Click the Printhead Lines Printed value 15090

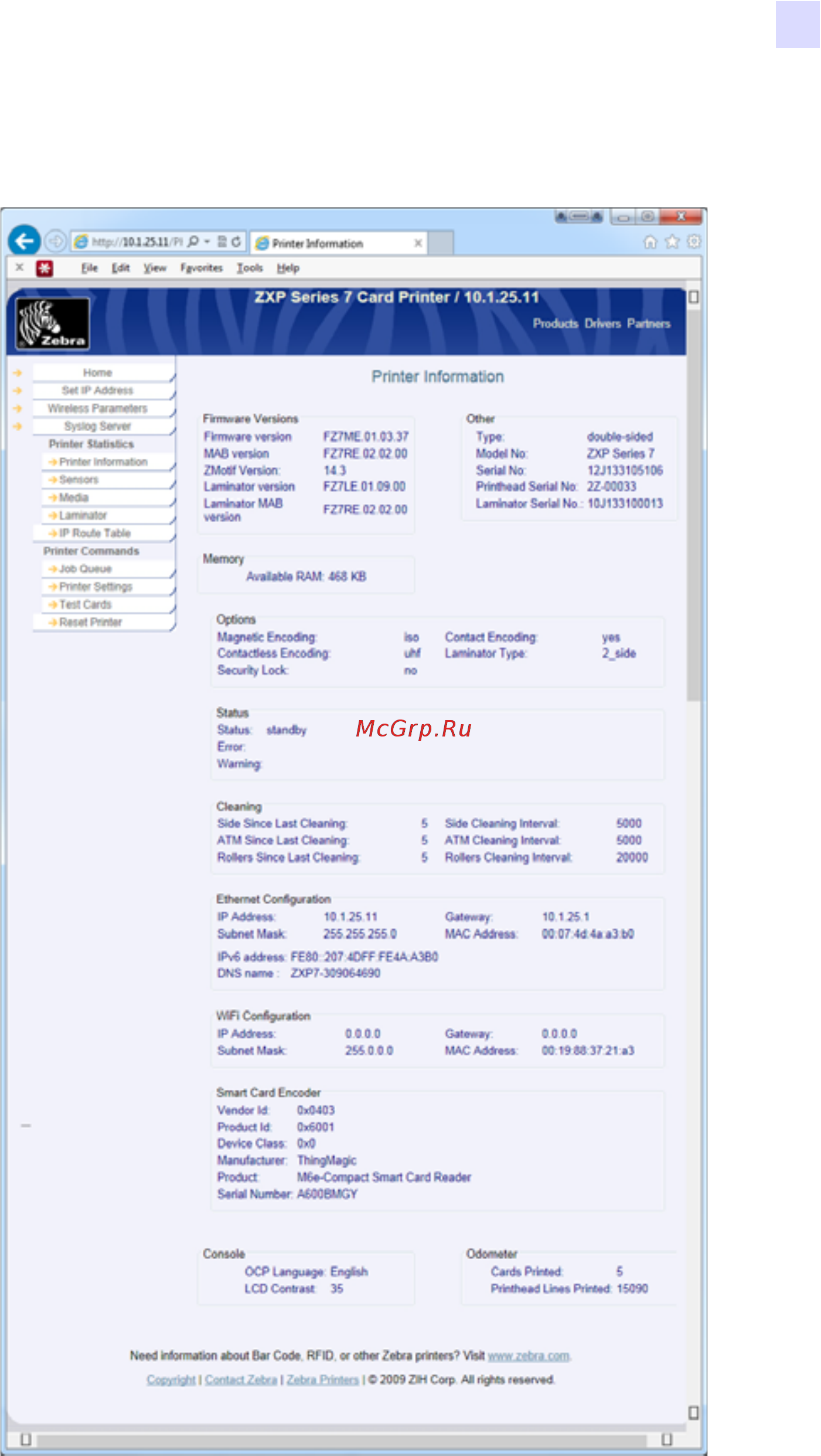pos(632,1288)
